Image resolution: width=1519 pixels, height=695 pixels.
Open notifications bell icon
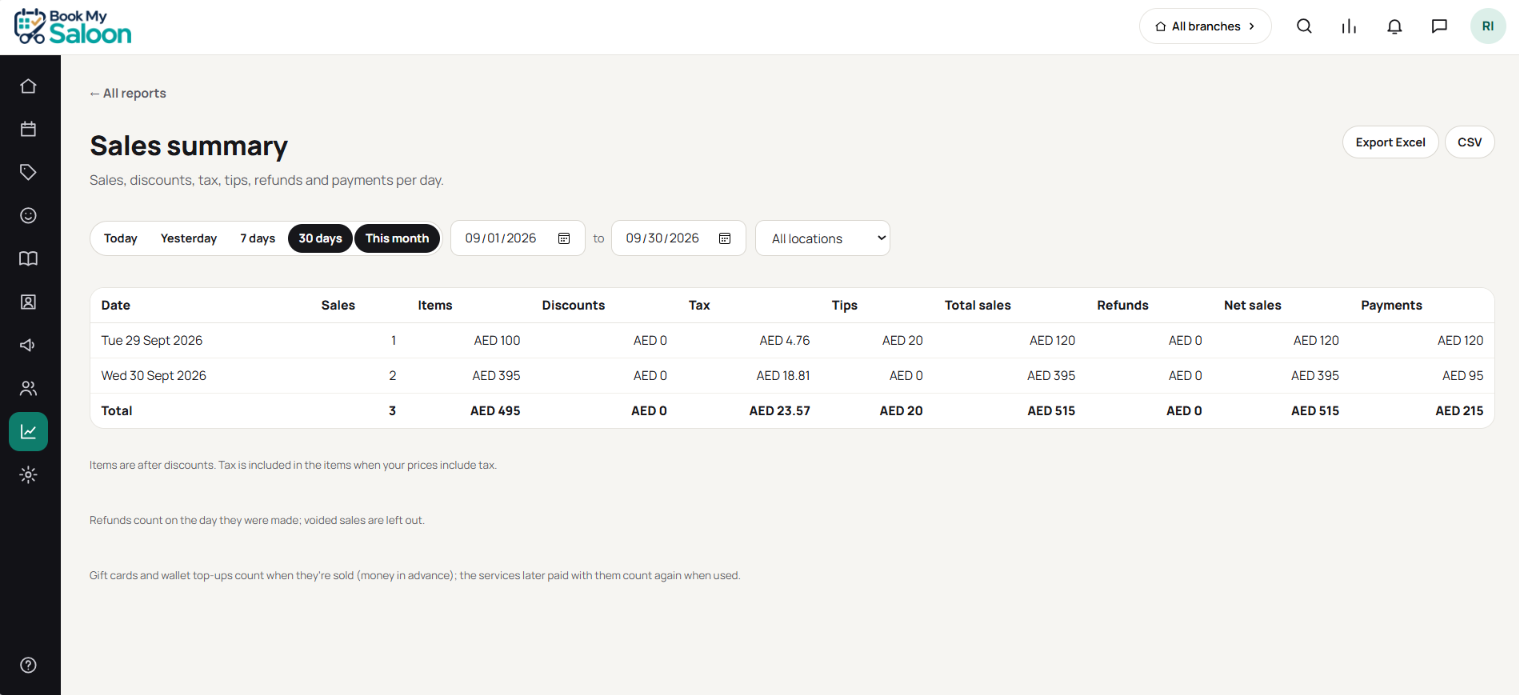click(x=1395, y=27)
